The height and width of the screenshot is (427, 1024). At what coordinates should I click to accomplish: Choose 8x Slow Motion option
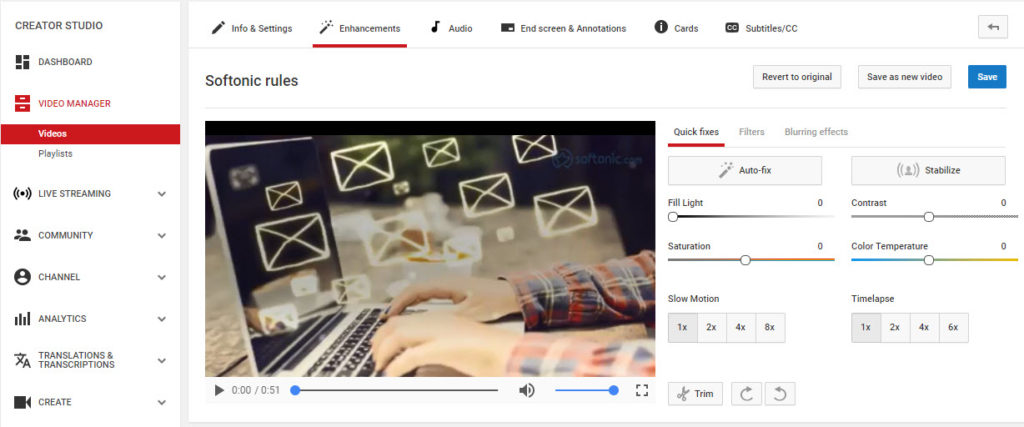click(769, 327)
